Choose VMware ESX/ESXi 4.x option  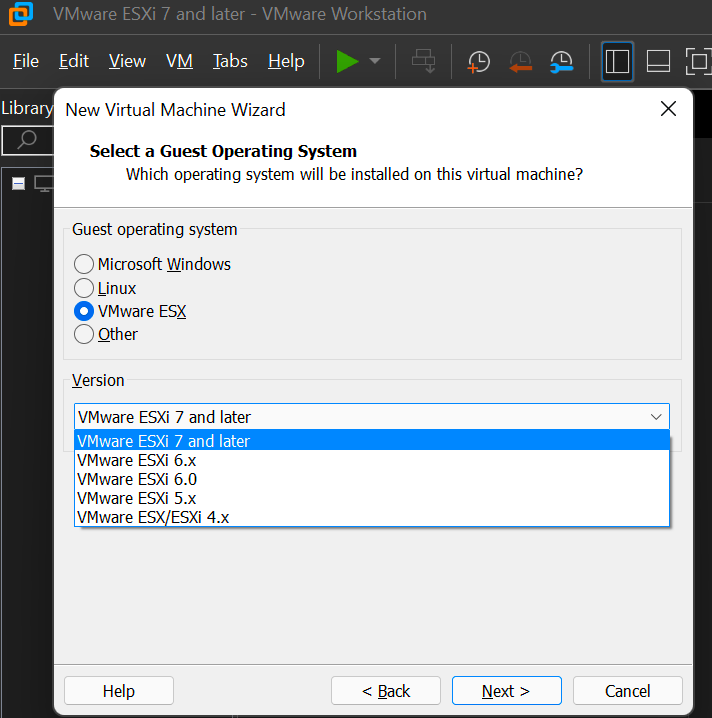point(372,517)
